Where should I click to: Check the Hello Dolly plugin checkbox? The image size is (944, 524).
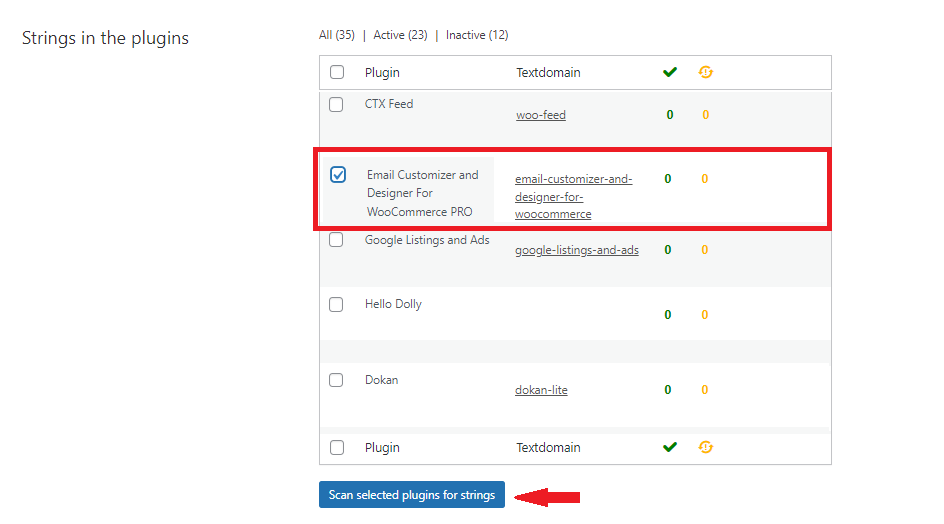pyautogui.click(x=336, y=304)
